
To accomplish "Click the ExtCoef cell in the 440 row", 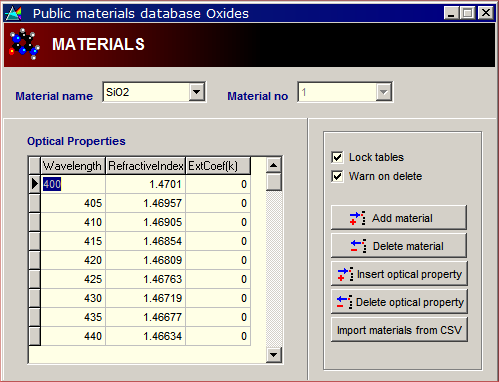I will pyautogui.click(x=218, y=336).
